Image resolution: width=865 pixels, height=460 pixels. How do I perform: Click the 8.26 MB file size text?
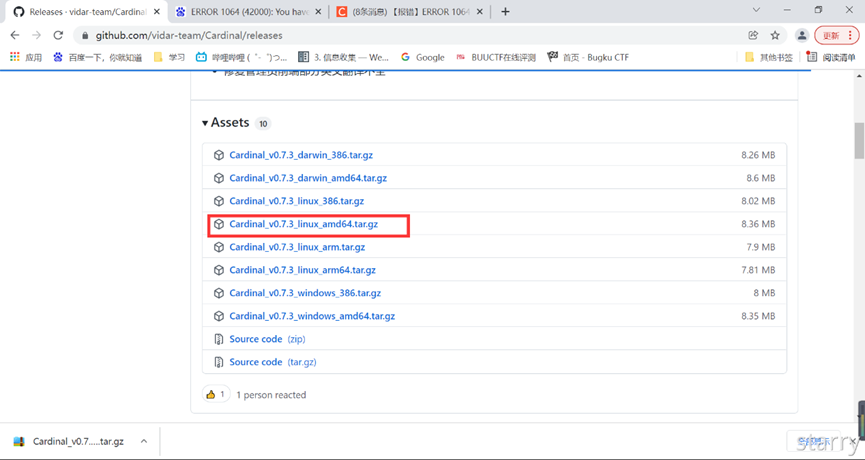pyautogui.click(x=758, y=155)
